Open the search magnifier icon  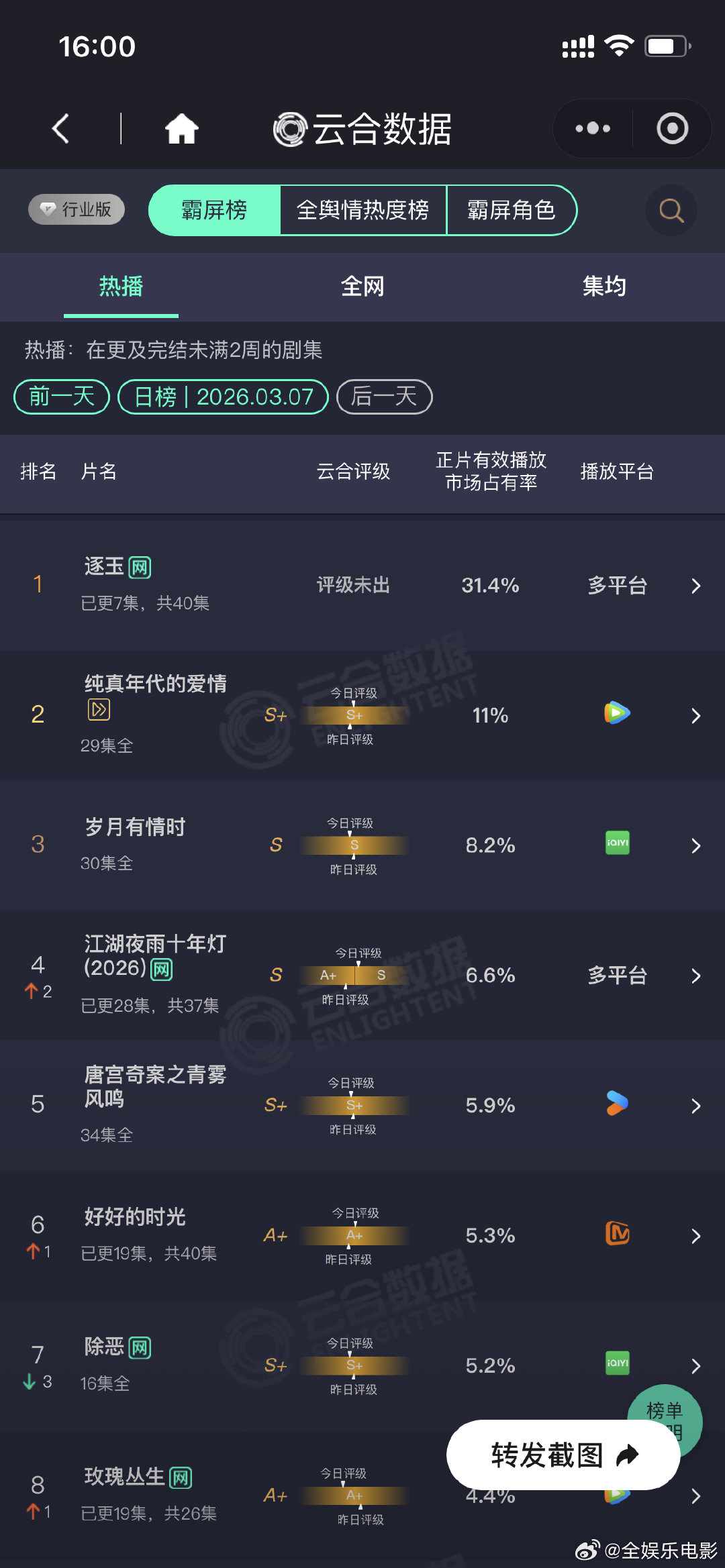coord(671,210)
